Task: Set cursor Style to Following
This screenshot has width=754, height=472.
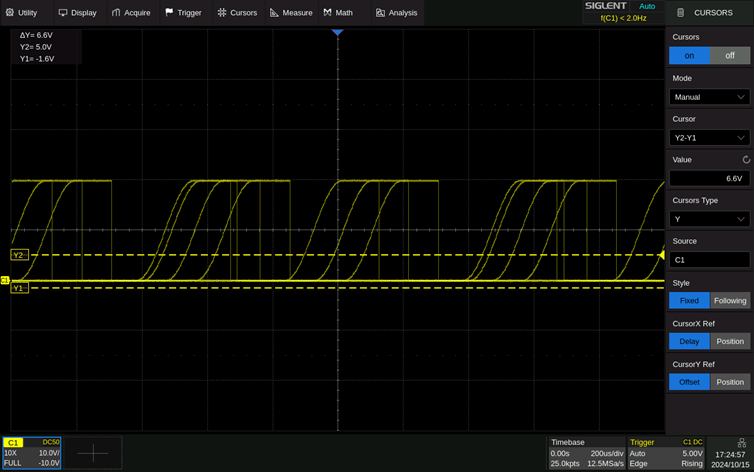Action: [729, 300]
